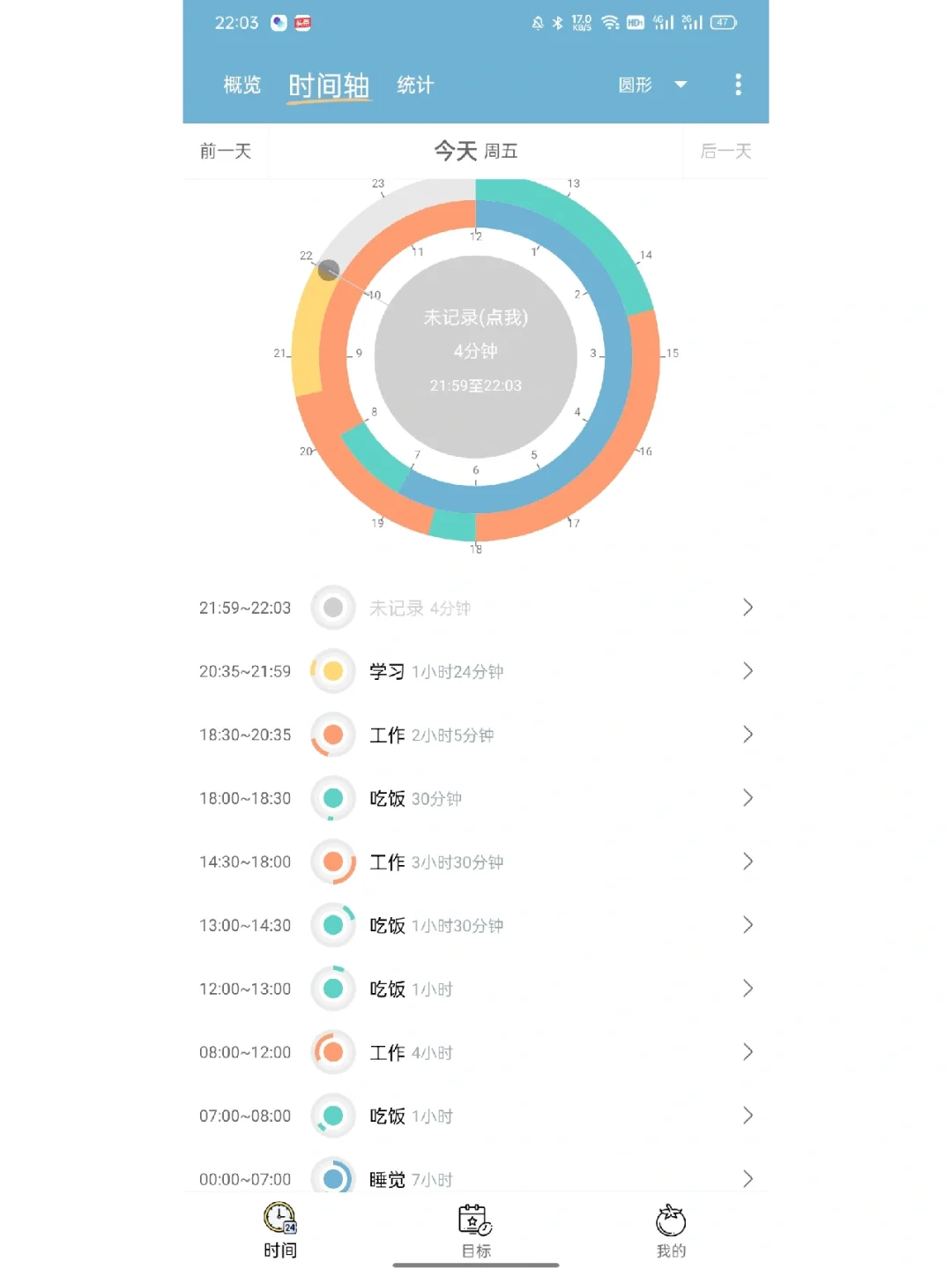Viewport: 952px width, 1269px height.
Task: Go to 前一天 previous day
Action: [226, 151]
